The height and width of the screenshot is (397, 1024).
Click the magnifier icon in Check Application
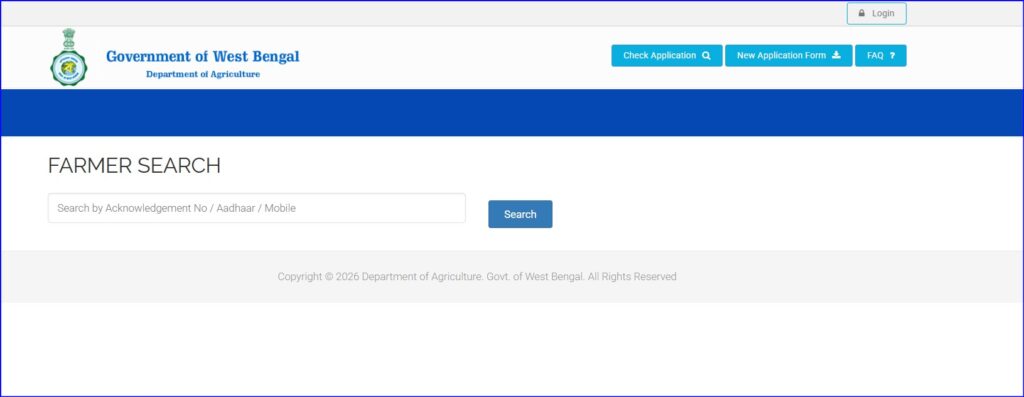706,56
